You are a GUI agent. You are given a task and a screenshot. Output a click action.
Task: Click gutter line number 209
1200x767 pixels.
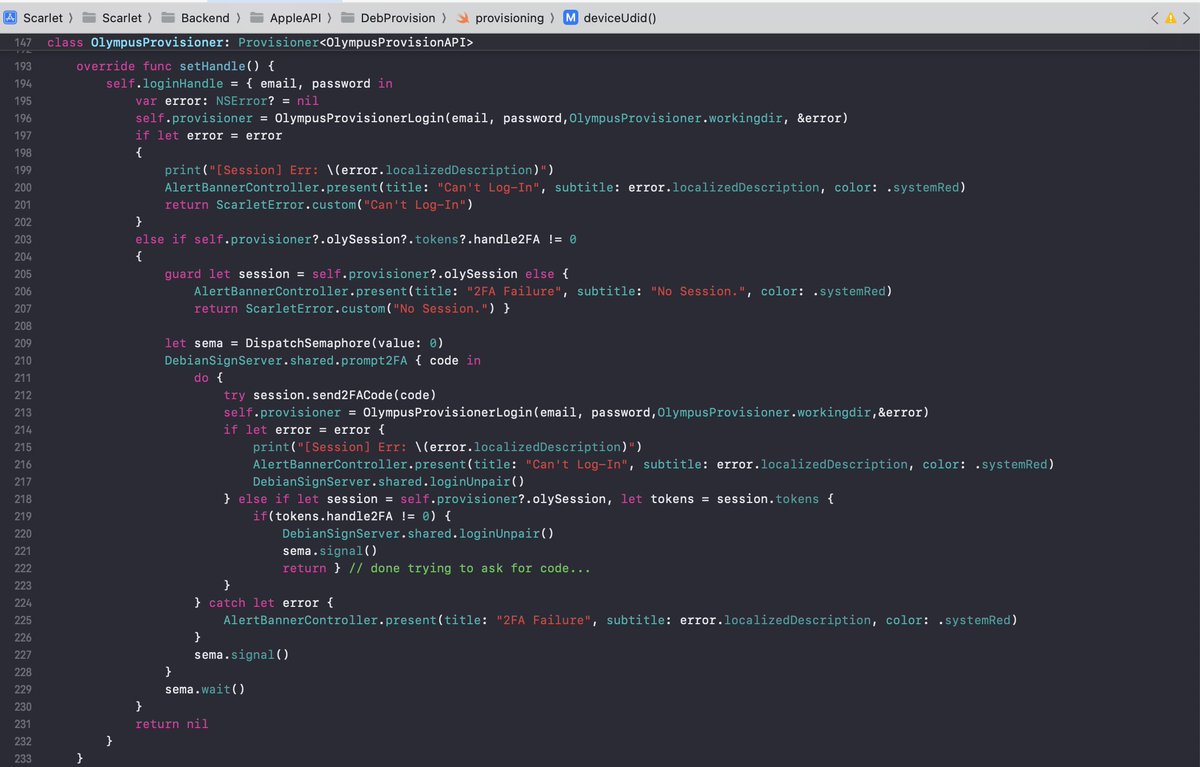click(24, 343)
